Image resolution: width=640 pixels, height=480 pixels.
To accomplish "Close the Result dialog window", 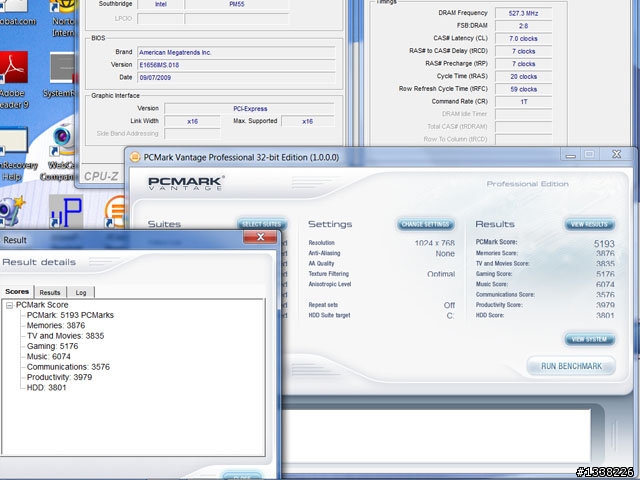I will [260, 237].
